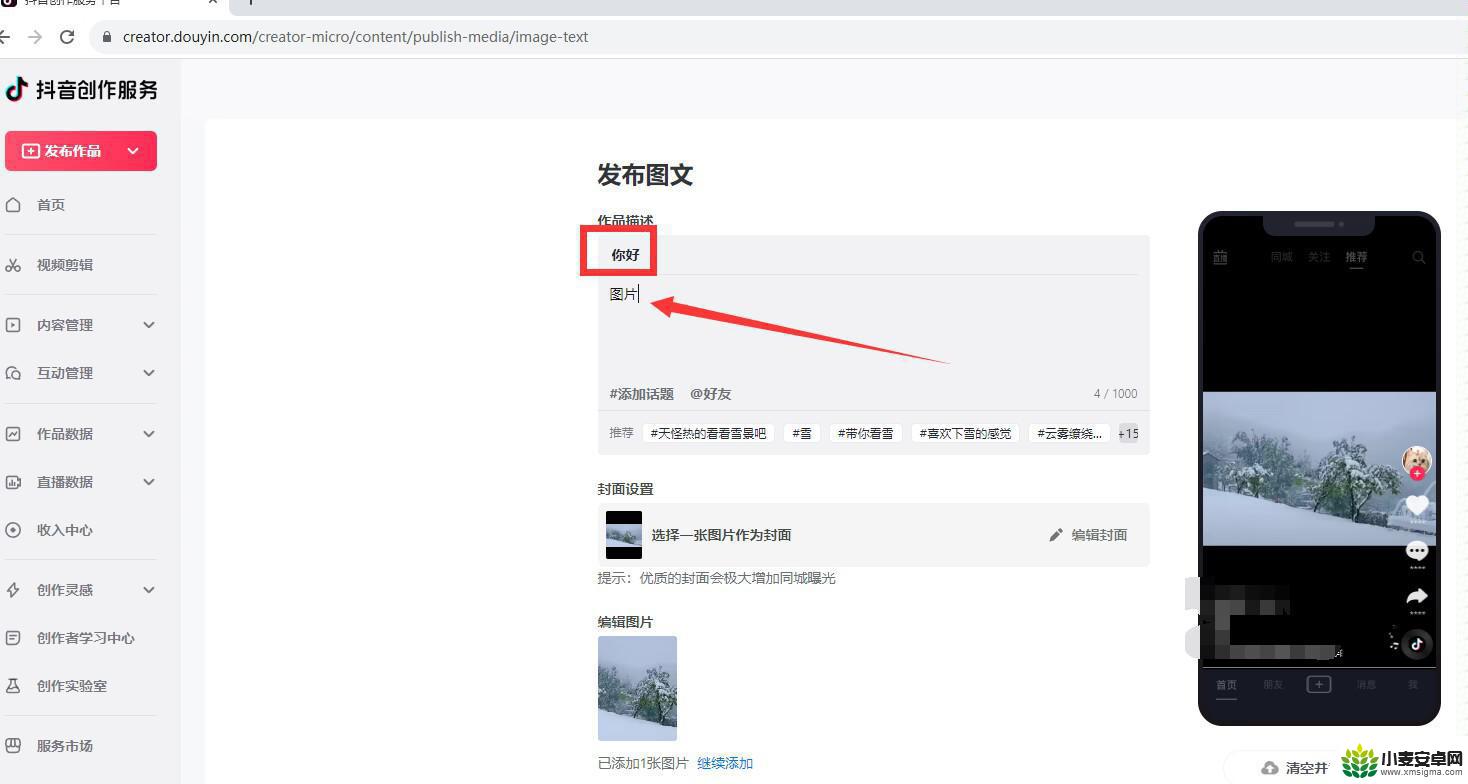Click the browser reload button
This screenshot has height=784, width=1468.
[x=67, y=37]
